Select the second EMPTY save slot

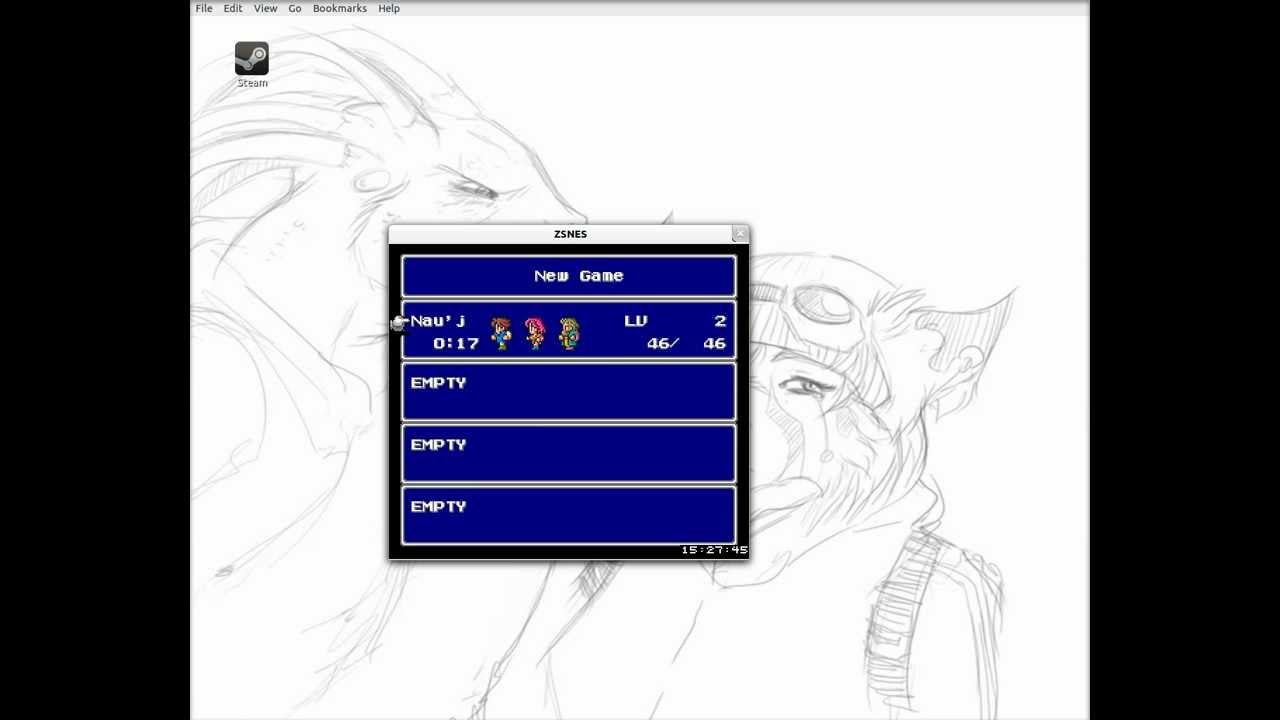568,454
